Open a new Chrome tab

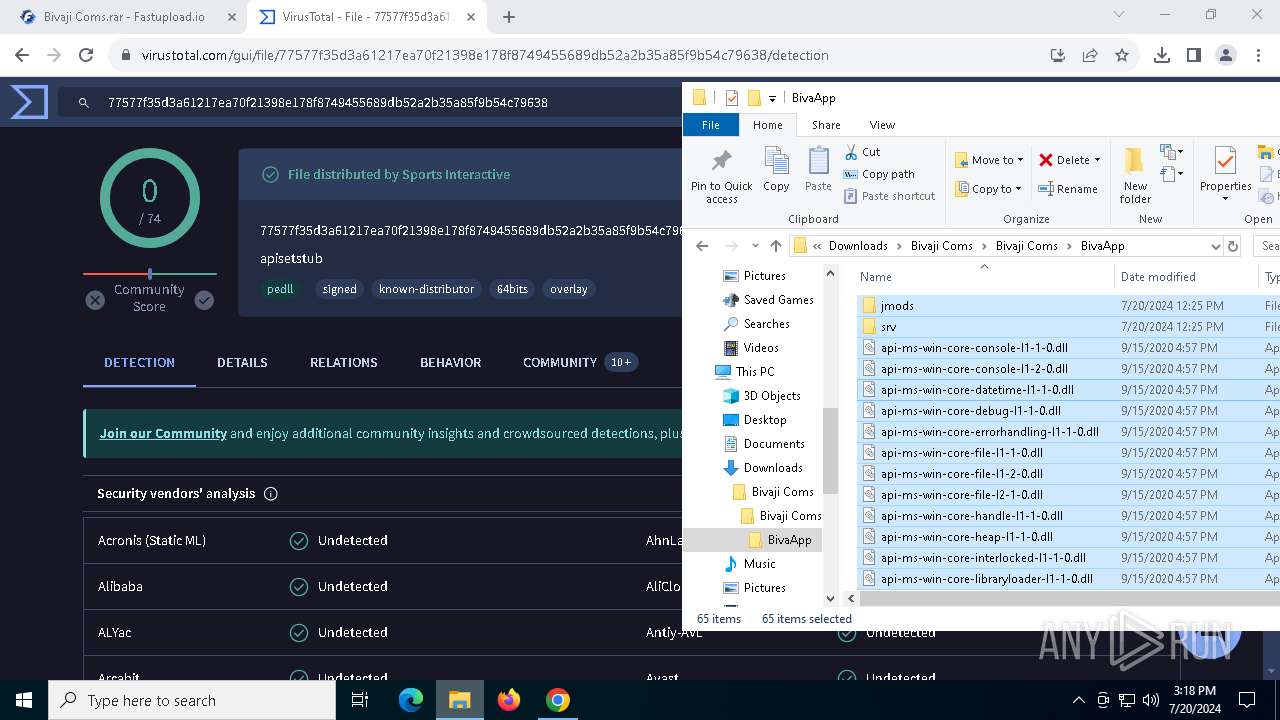pyautogui.click(x=509, y=17)
